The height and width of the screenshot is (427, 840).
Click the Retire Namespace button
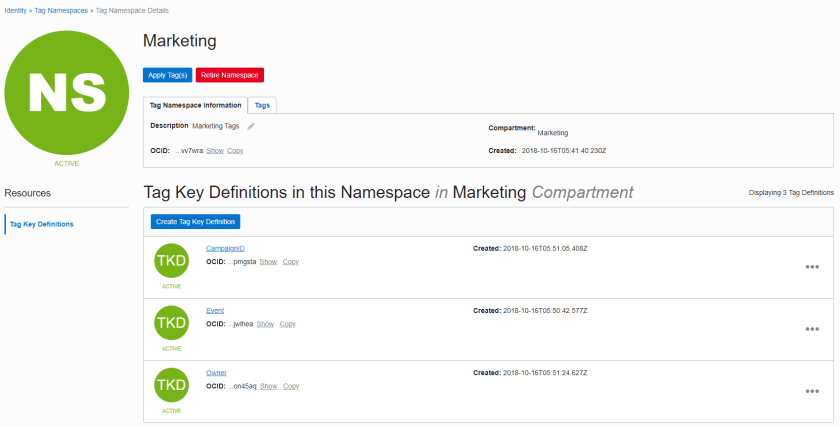pyautogui.click(x=230, y=75)
